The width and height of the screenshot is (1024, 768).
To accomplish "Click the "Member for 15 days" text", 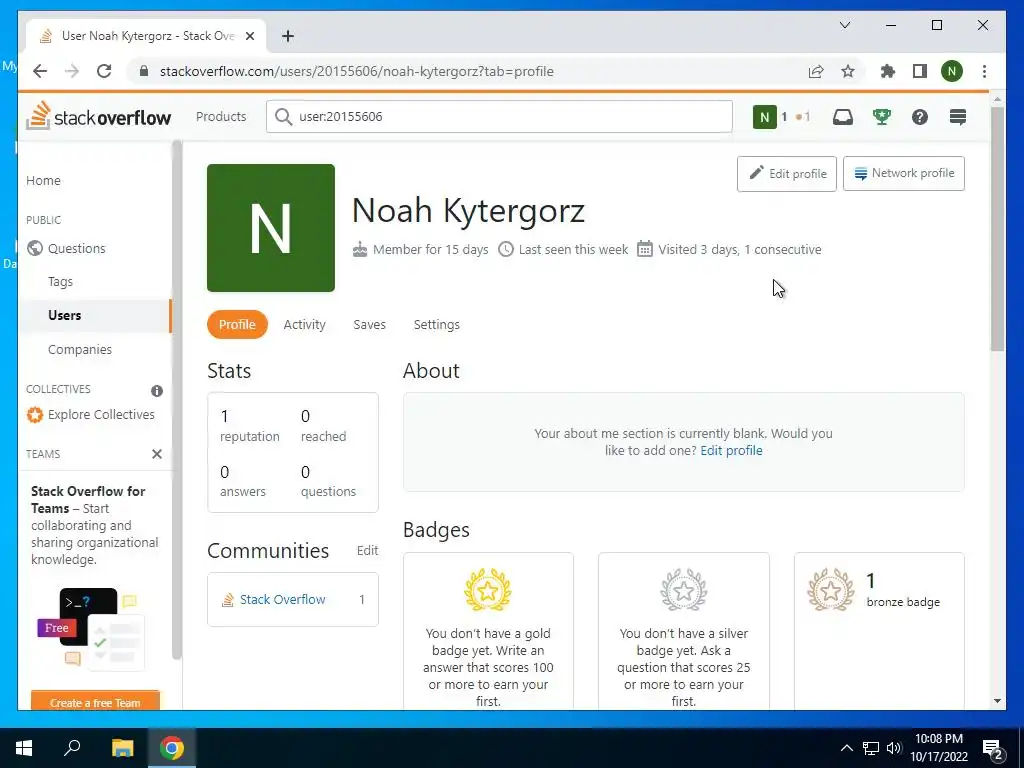I will click(x=430, y=249).
